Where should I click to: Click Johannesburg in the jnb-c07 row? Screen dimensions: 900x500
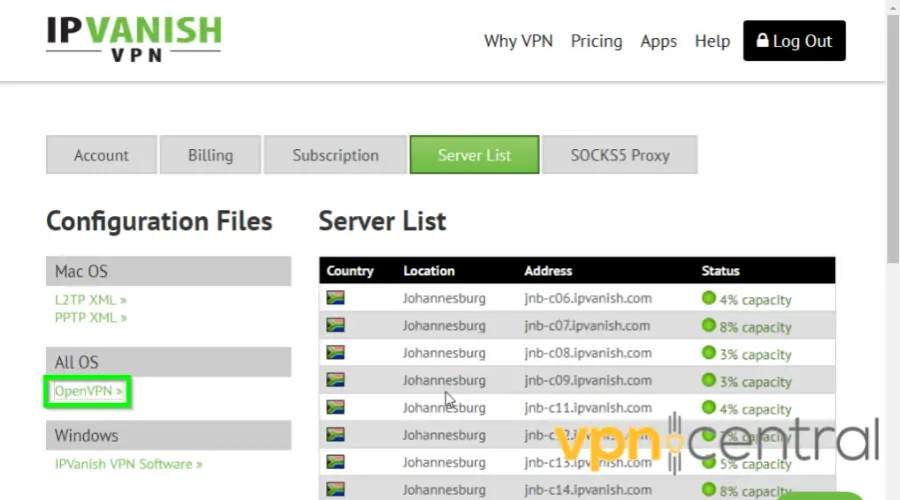point(444,325)
